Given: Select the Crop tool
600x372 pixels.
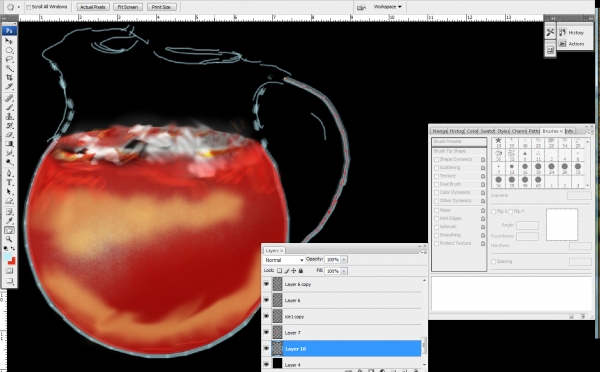Looking at the screenshot, I should (9, 78).
